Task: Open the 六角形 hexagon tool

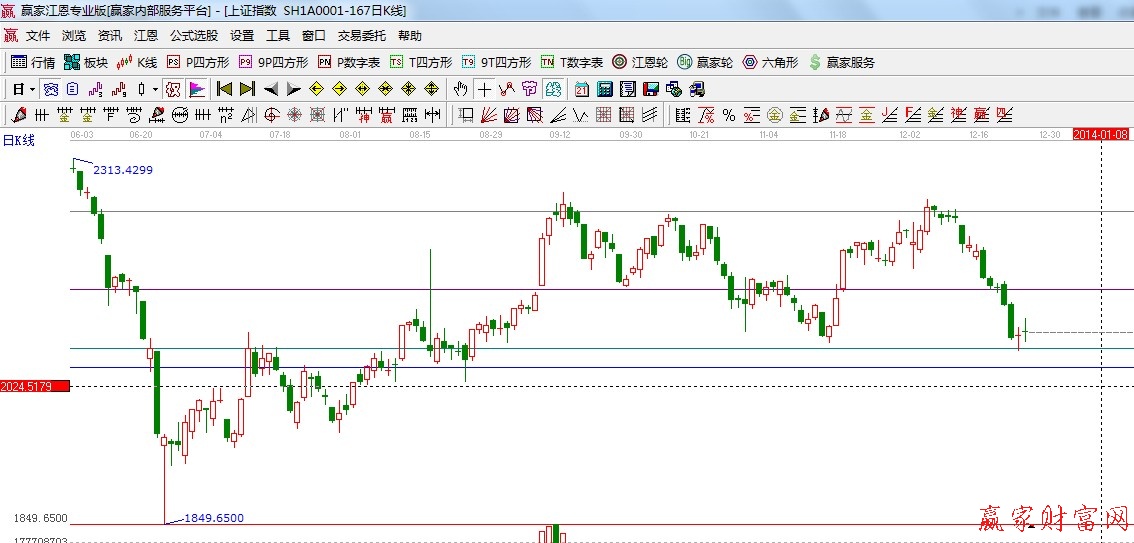Action: pyautogui.click(x=769, y=62)
